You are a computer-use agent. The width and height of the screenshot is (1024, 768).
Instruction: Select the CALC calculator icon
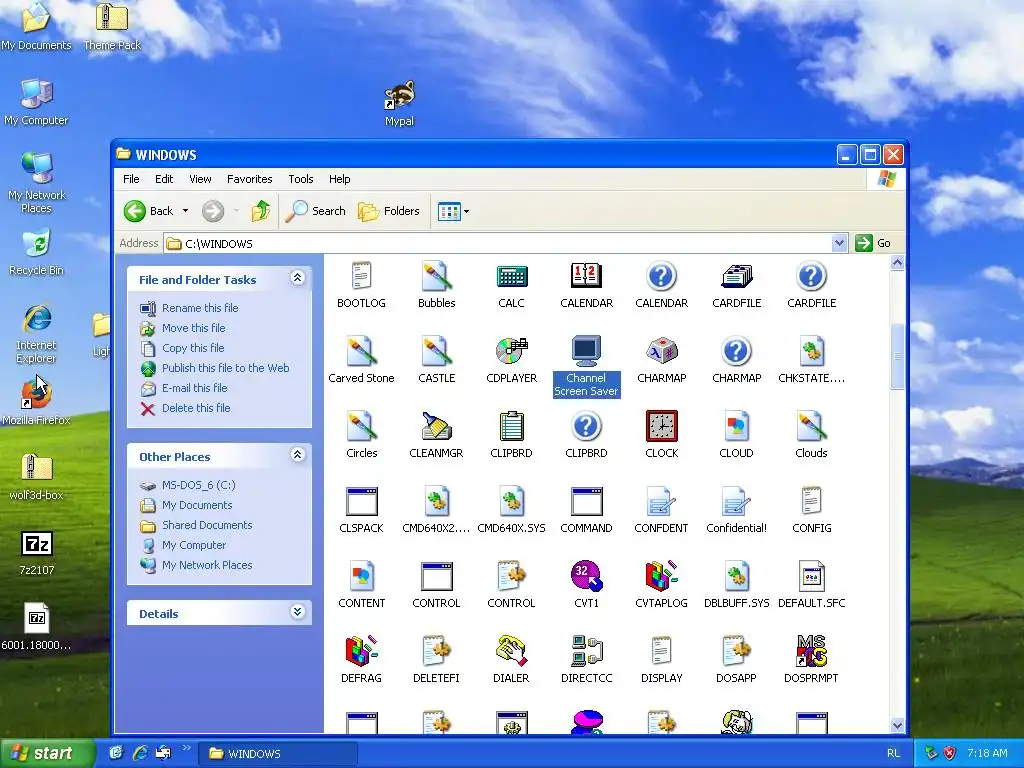tap(511, 285)
